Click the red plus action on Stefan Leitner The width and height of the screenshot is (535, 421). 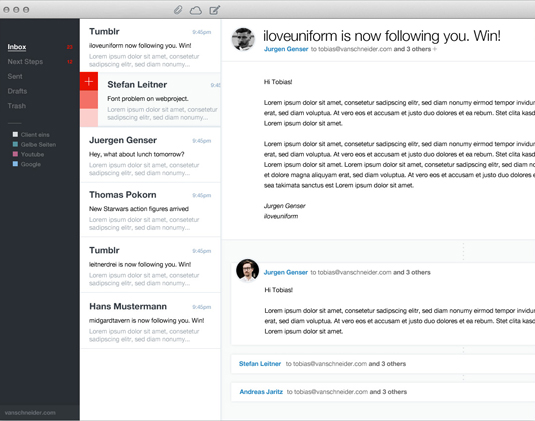pos(89,81)
